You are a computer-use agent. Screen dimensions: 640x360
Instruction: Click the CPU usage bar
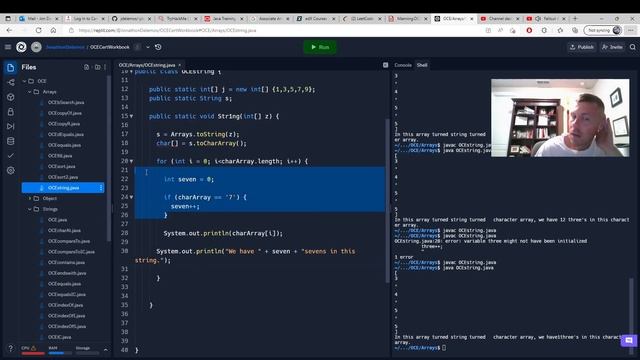[x=33, y=353]
